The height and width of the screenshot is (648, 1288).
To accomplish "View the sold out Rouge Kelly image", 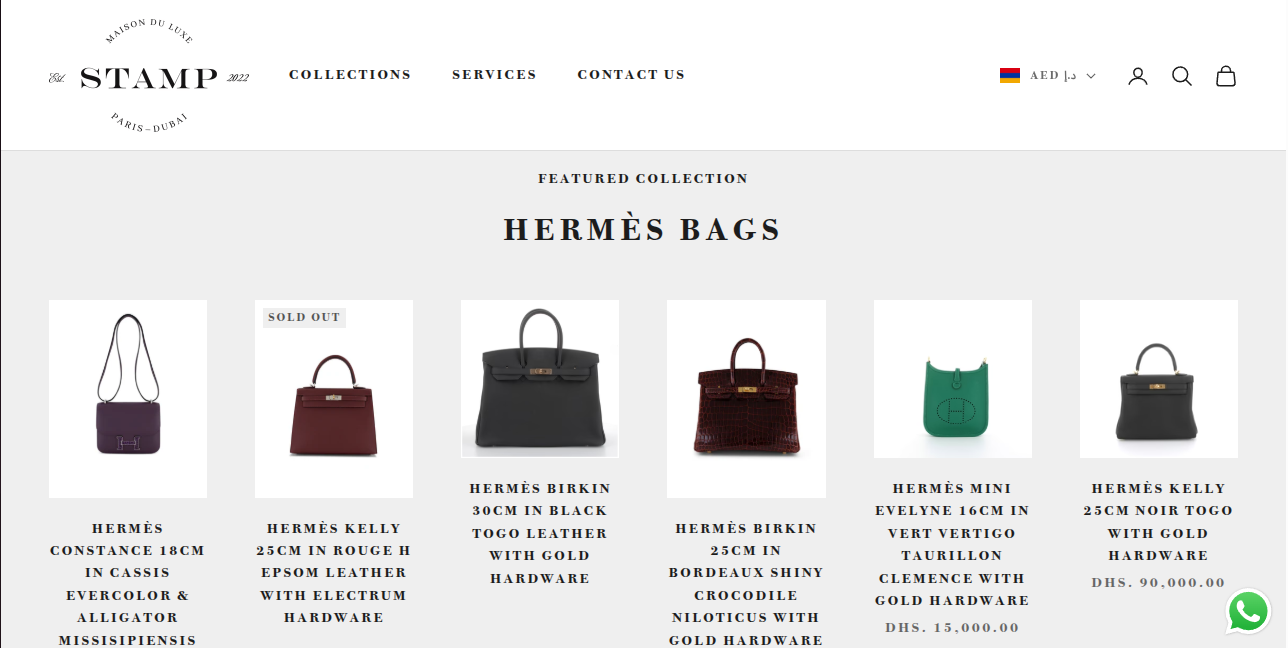I will point(334,399).
